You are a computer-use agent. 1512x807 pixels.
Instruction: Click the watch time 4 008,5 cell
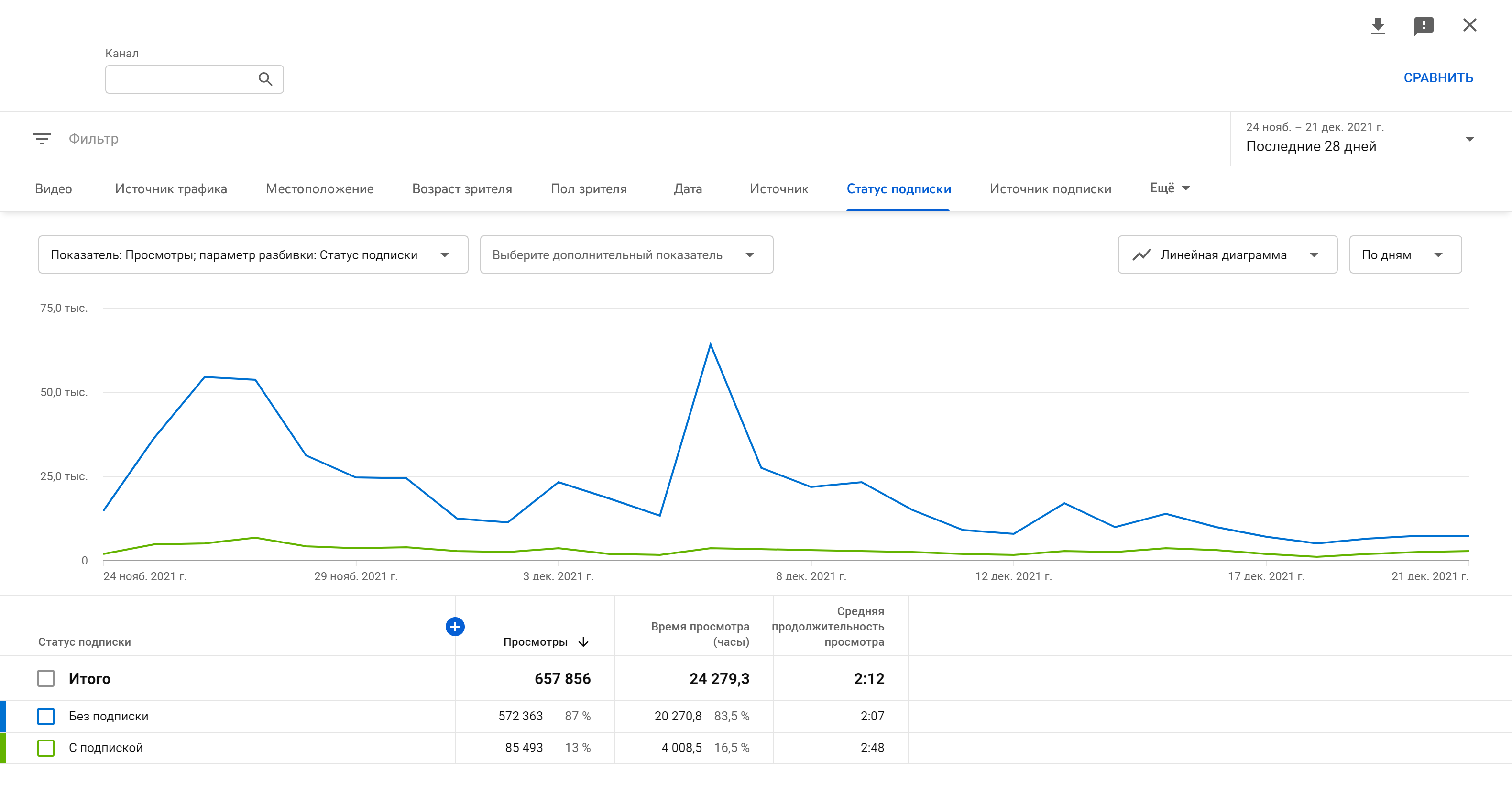click(x=681, y=748)
